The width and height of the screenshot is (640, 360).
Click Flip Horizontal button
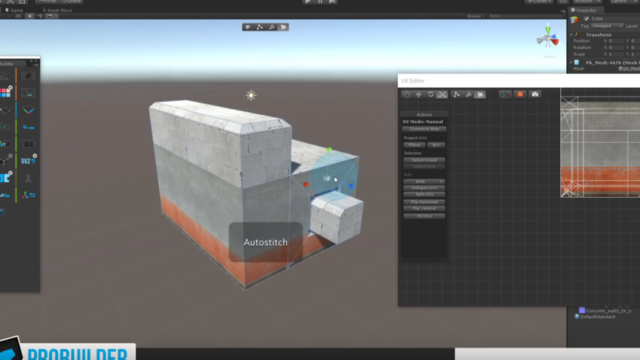point(424,202)
